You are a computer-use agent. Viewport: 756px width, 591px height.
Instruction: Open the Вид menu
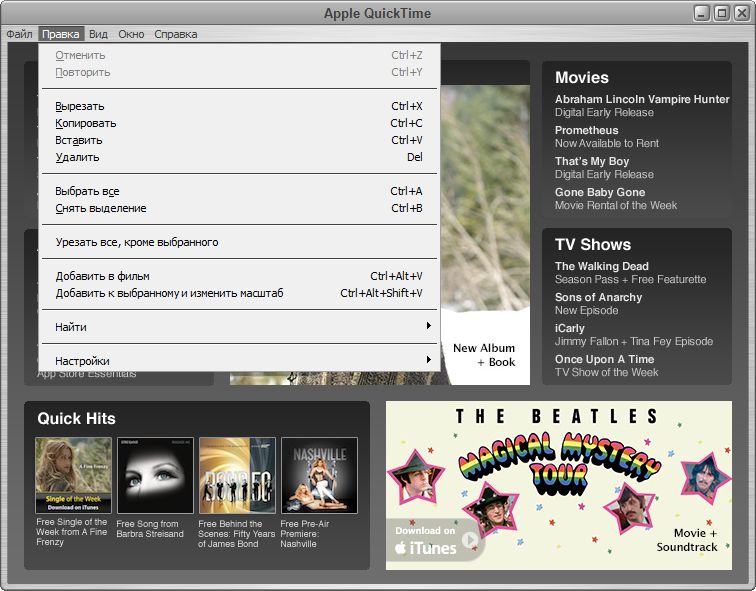pyautogui.click(x=98, y=34)
